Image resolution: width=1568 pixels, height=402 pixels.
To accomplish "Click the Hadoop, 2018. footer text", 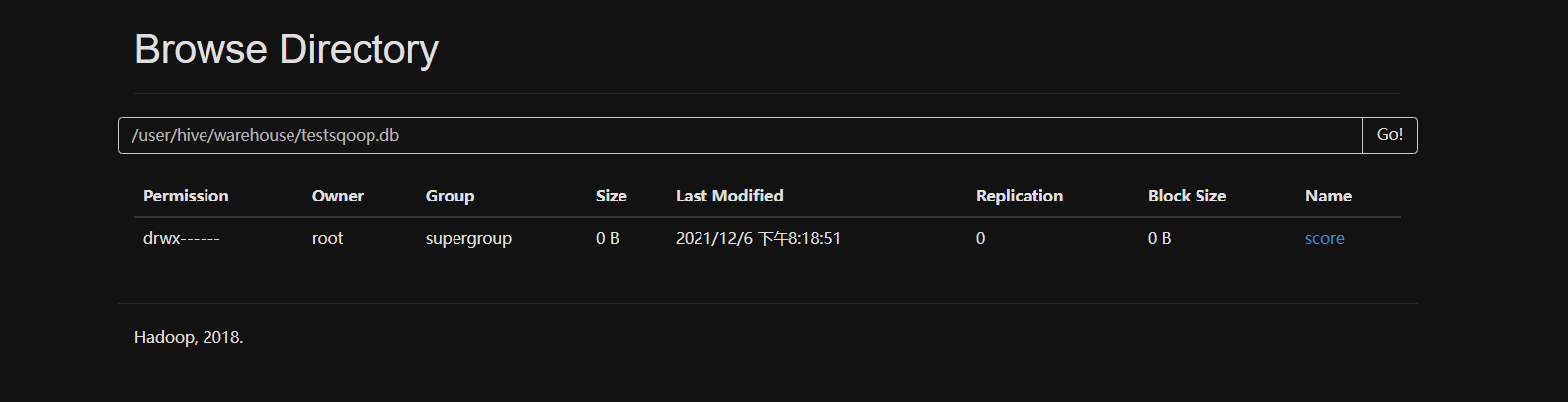I will [189, 337].
